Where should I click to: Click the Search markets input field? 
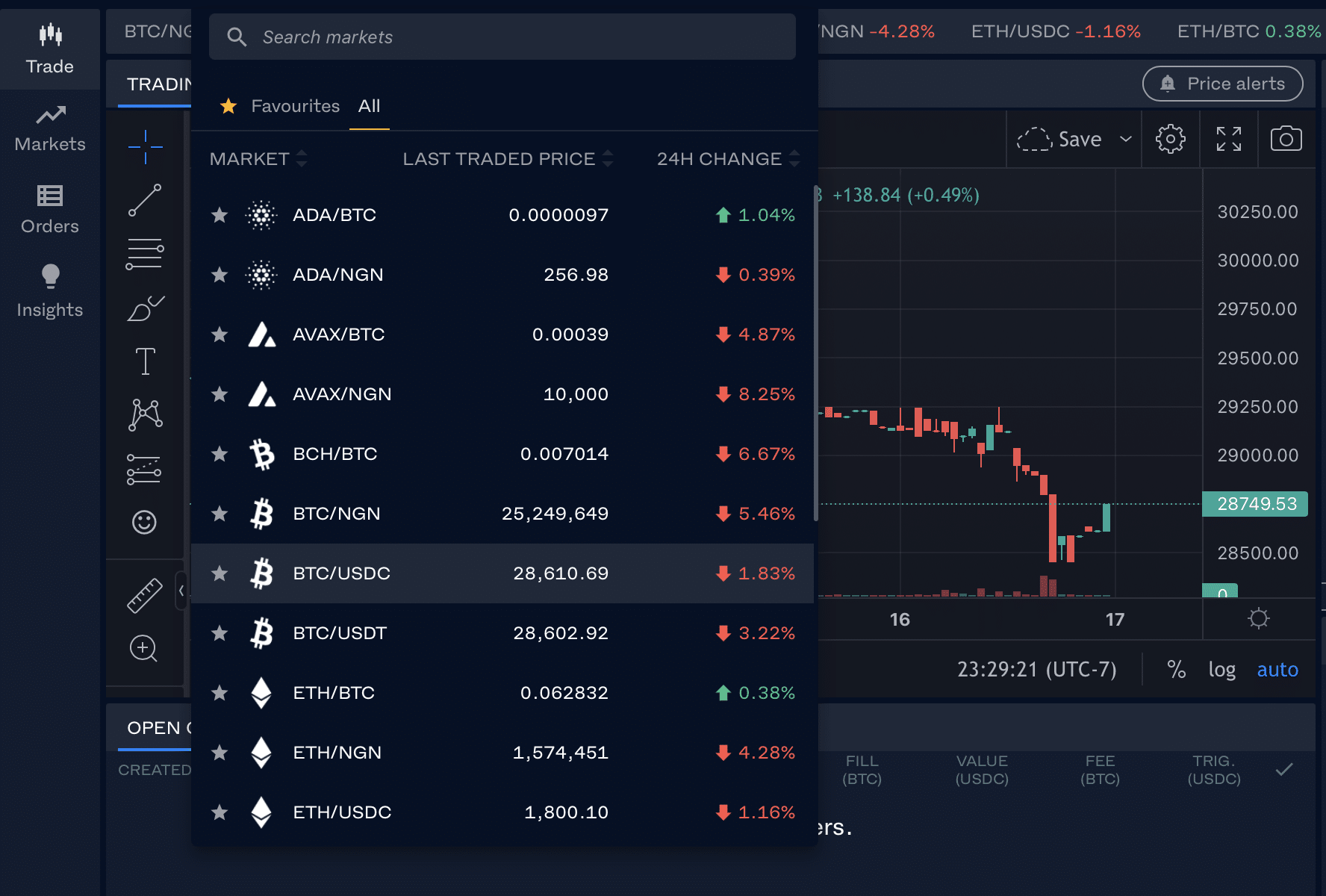[x=502, y=37]
